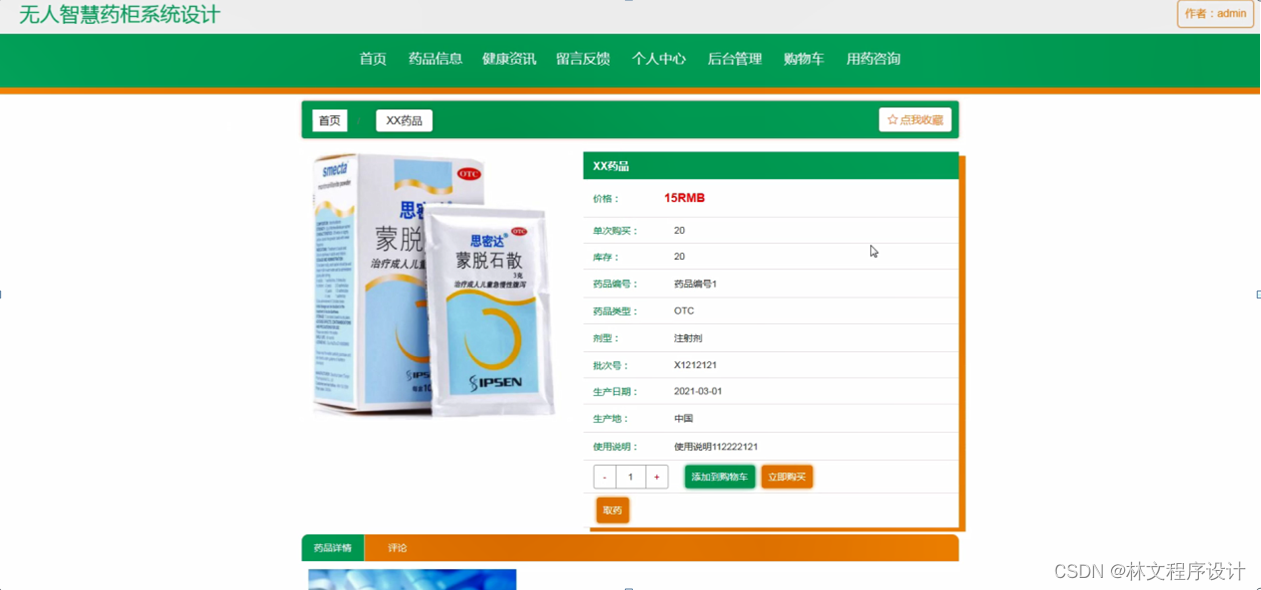1261x590 pixels.
Task: Click the production date 2021-03-01
Action: [x=698, y=391]
